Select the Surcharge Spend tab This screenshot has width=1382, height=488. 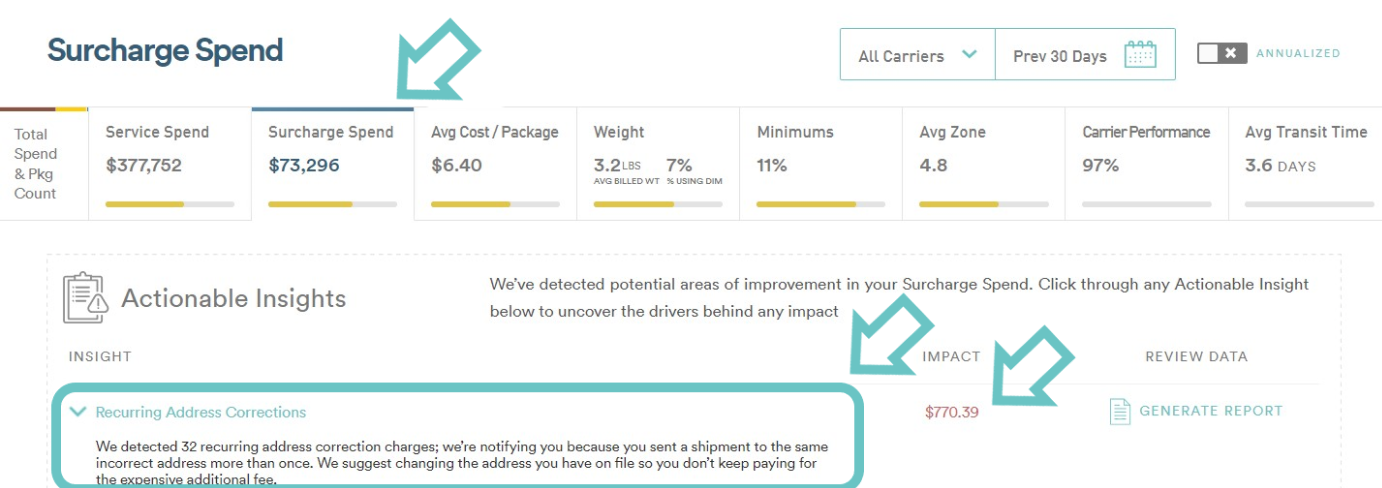(333, 164)
